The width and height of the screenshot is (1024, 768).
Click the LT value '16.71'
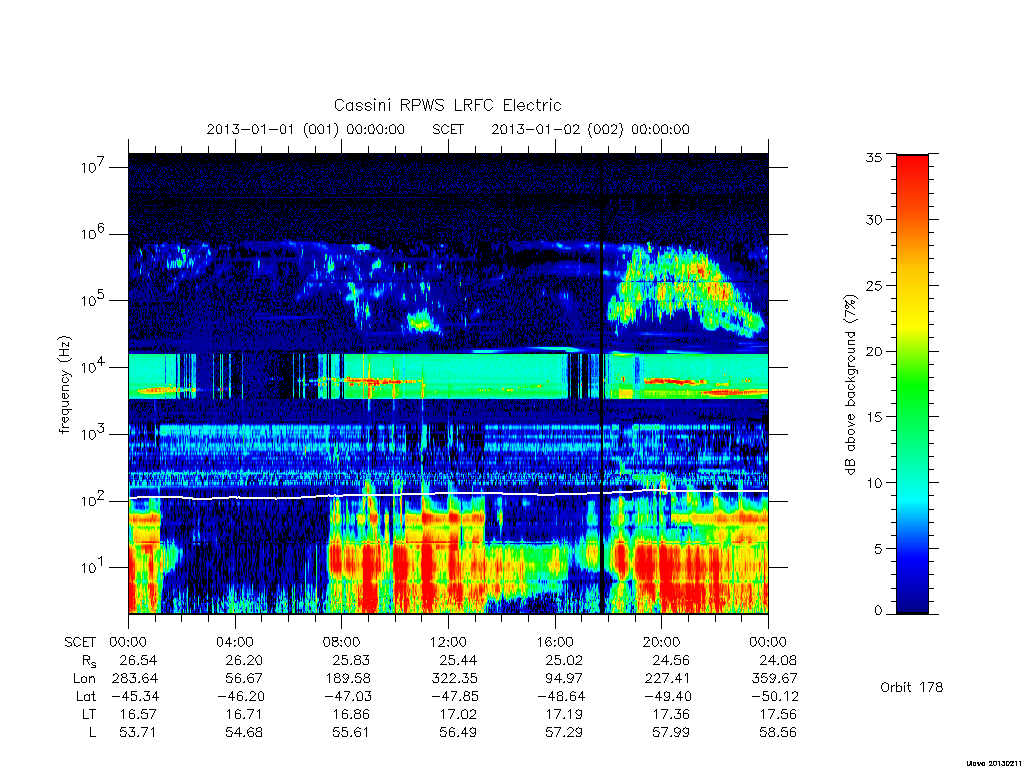pos(245,714)
